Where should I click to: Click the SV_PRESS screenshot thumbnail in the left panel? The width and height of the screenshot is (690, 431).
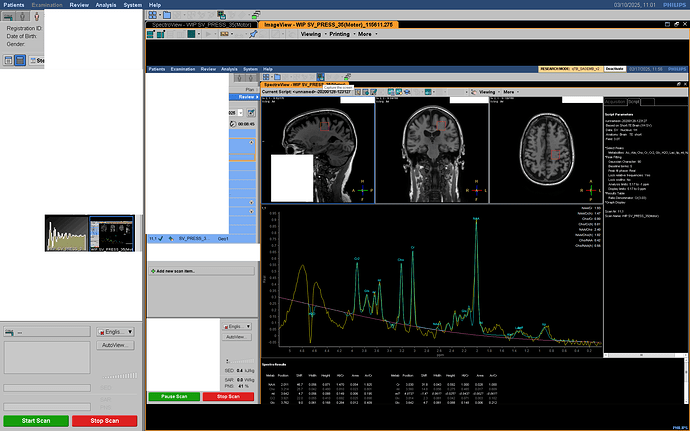click(x=112, y=233)
